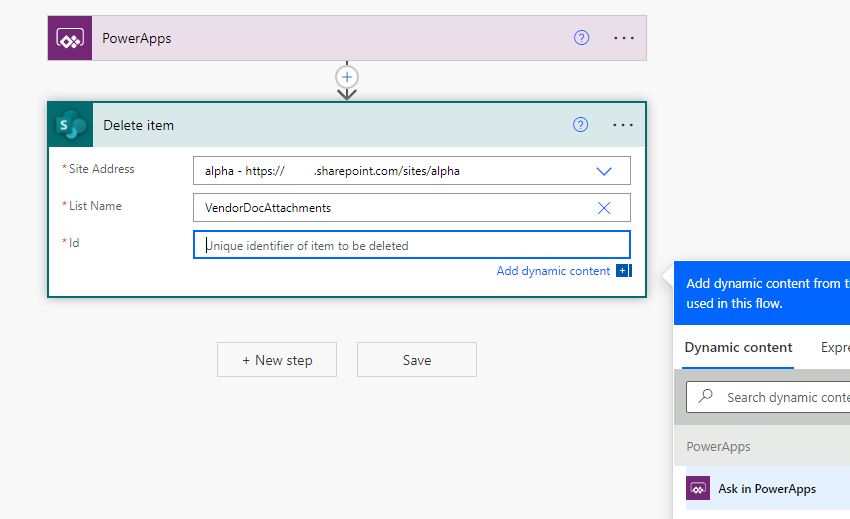Click the Delete item action title
The width and height of the screenshot is (850, 519).
click(x=139, y=125)
